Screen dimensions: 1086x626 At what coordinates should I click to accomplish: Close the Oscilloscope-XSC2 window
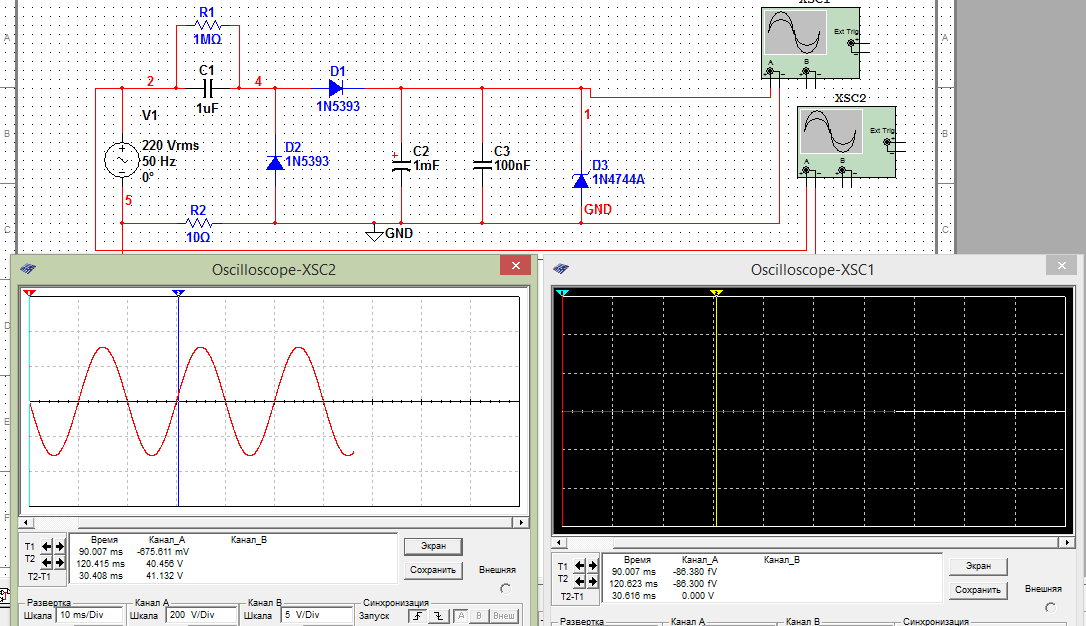pyautogui.click(x=515, y=266)
